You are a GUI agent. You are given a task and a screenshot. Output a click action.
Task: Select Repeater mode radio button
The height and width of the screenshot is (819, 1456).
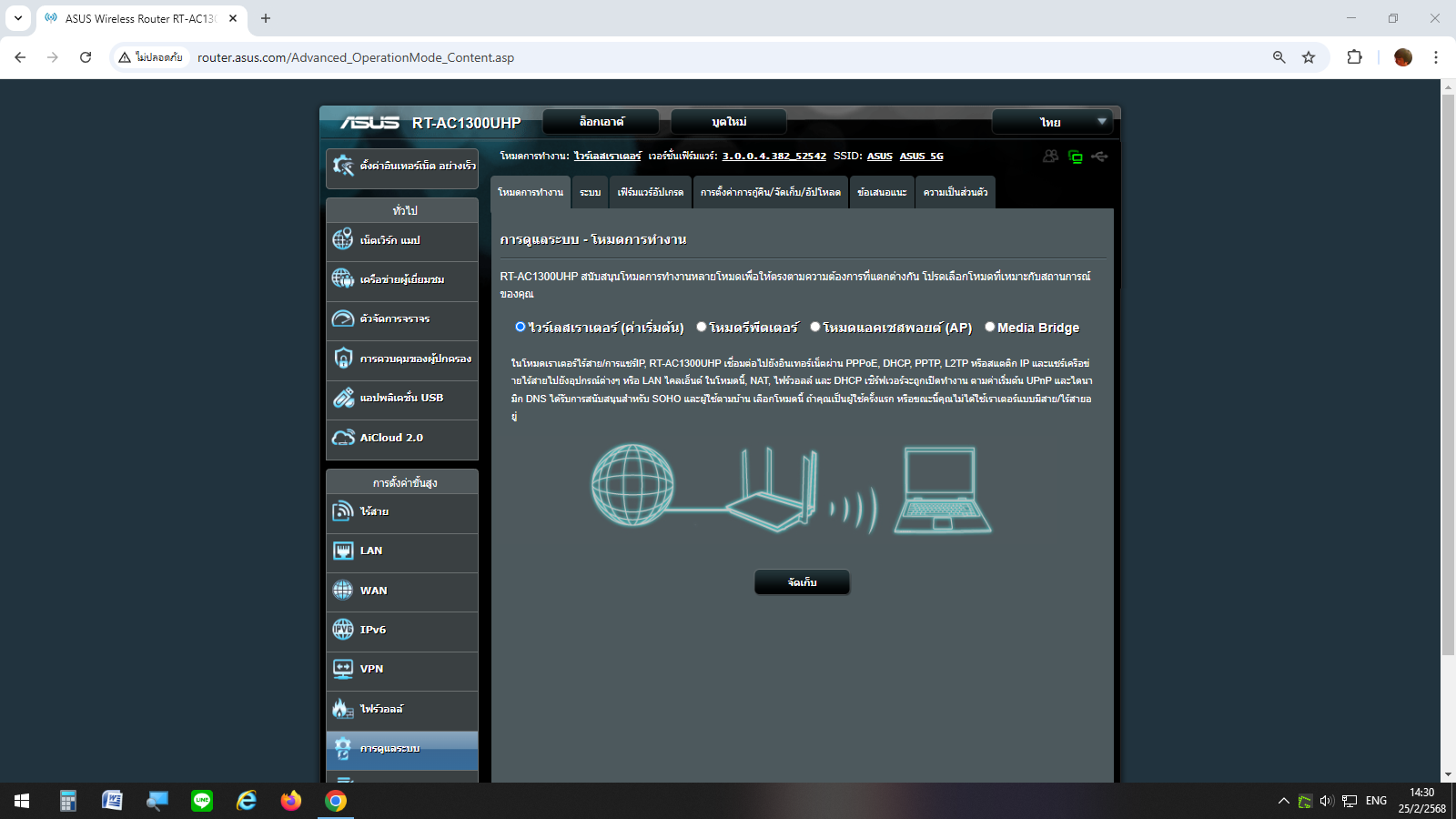coord(702,327)
